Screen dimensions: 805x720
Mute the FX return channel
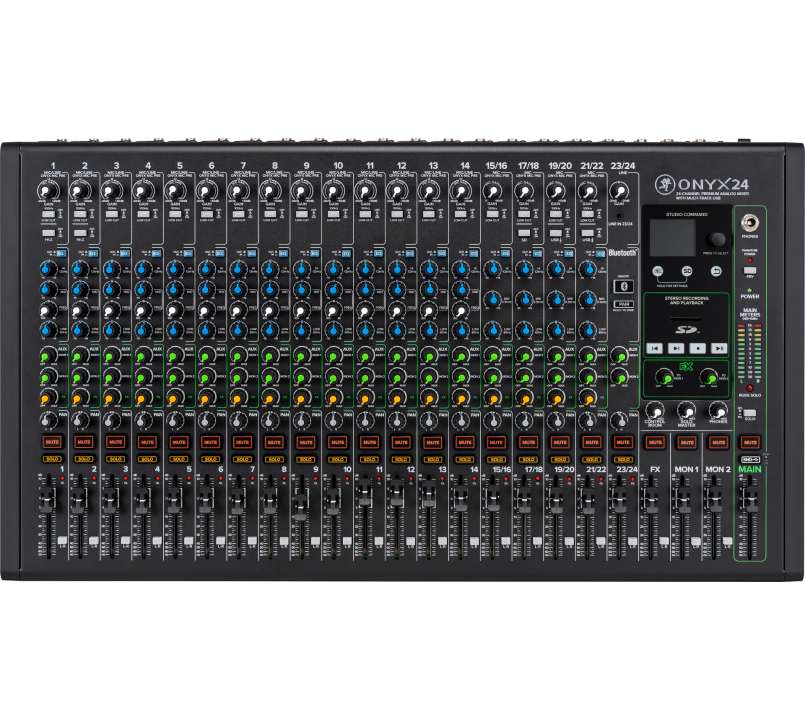click(654, 441)
